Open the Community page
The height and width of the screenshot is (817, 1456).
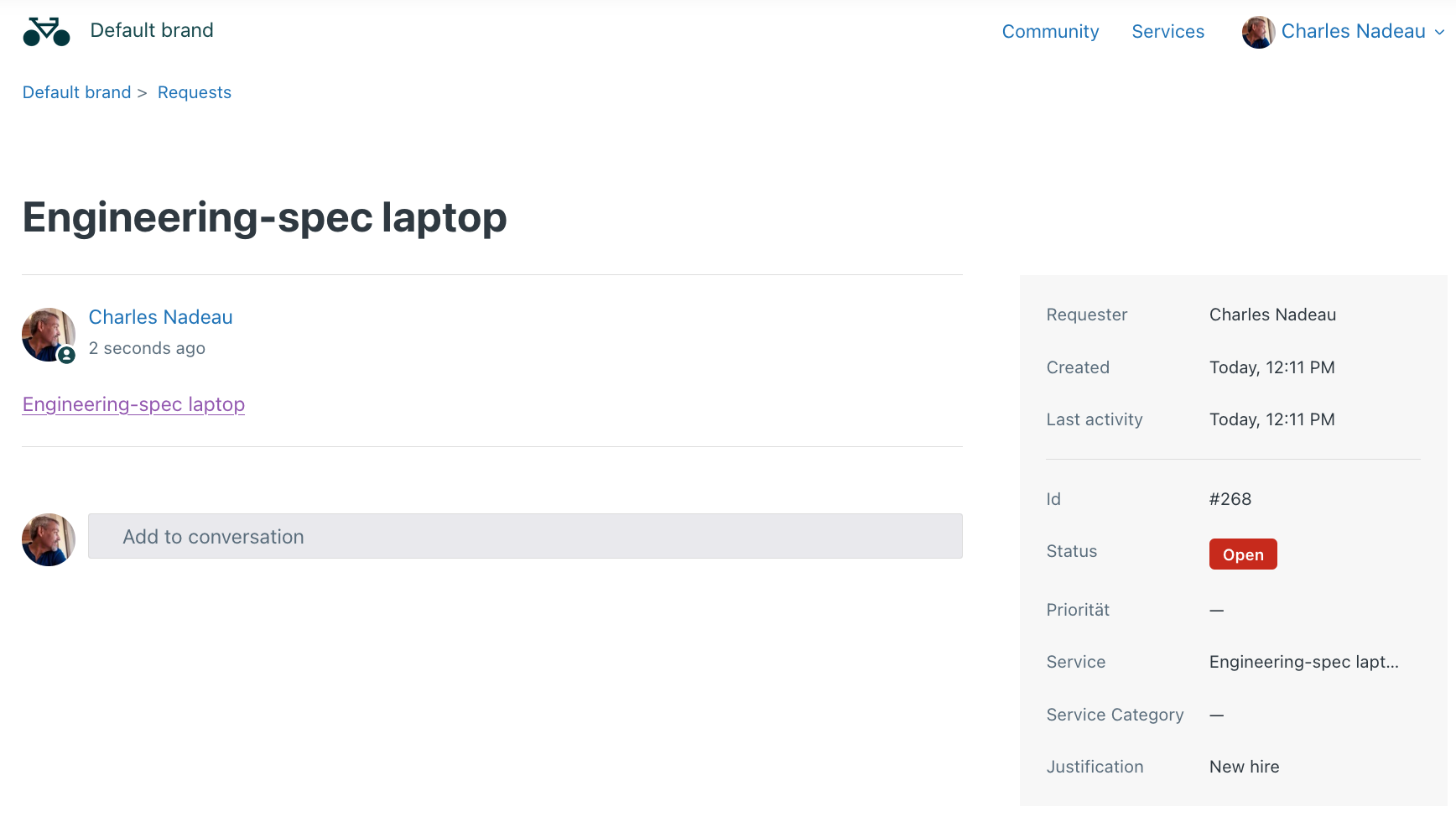pyautogui.click(x=1049, y=32)
